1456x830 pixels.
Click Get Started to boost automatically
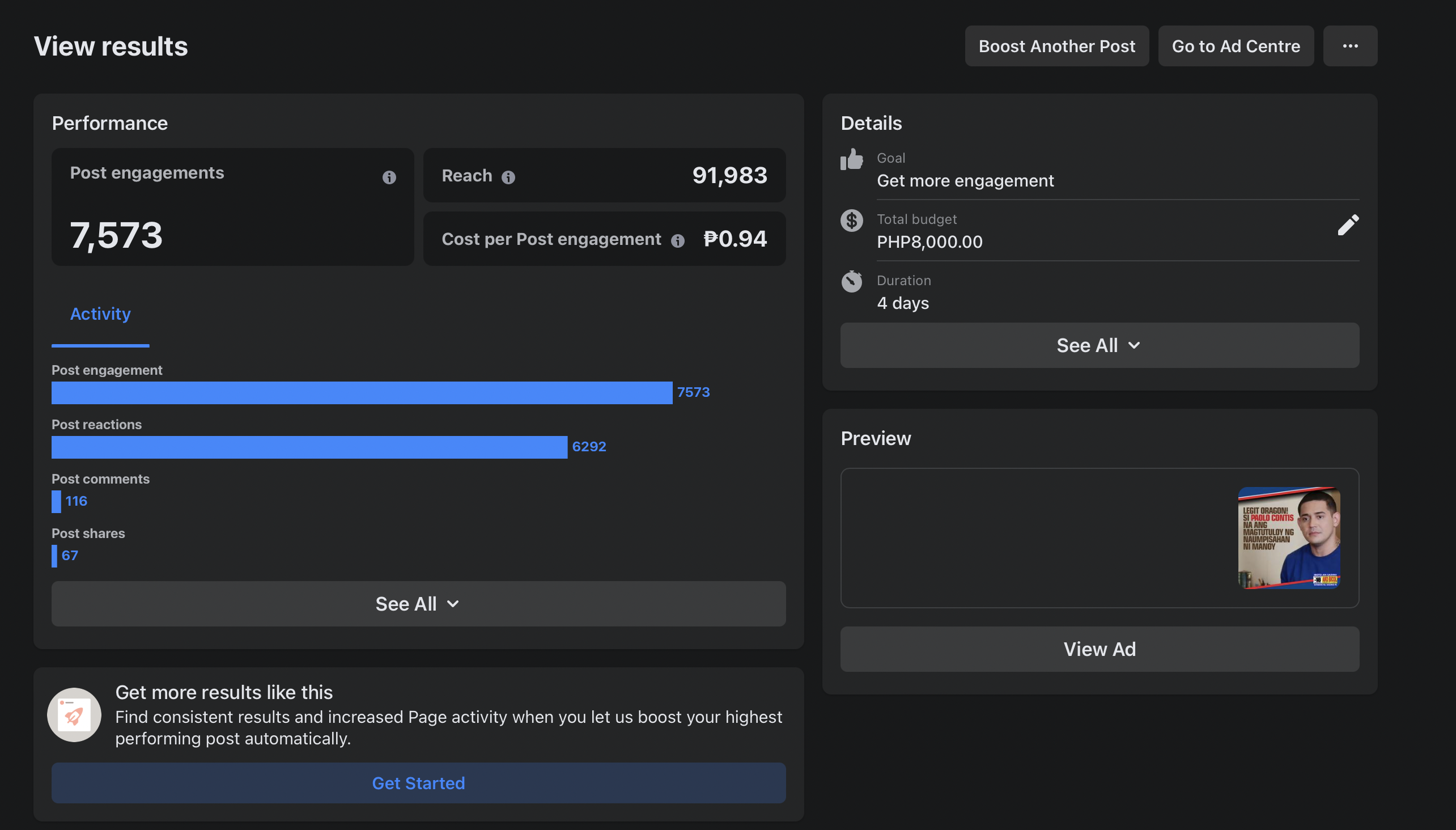(x=418, y=784)
